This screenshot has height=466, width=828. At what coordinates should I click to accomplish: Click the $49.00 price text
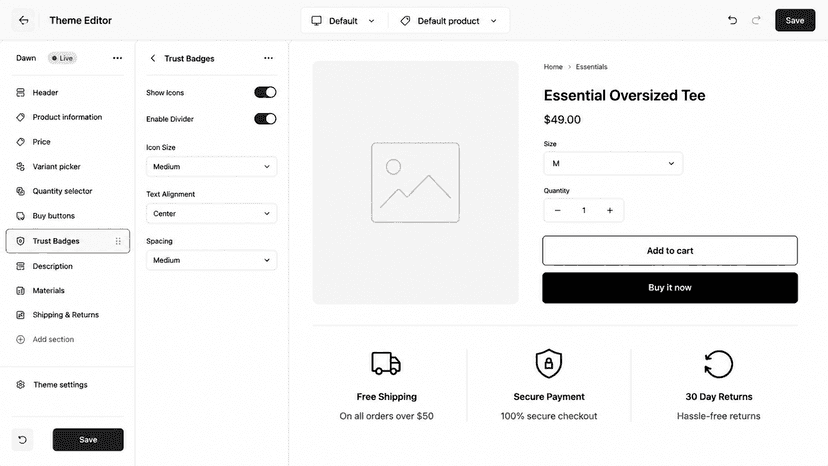[562, 119]
